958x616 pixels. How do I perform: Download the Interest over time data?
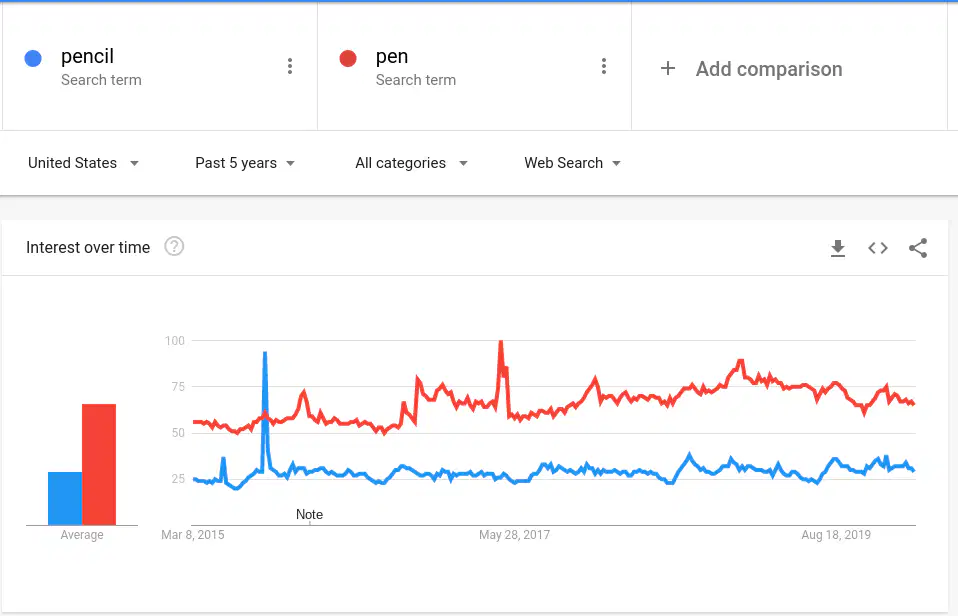(x=838, y=248)
